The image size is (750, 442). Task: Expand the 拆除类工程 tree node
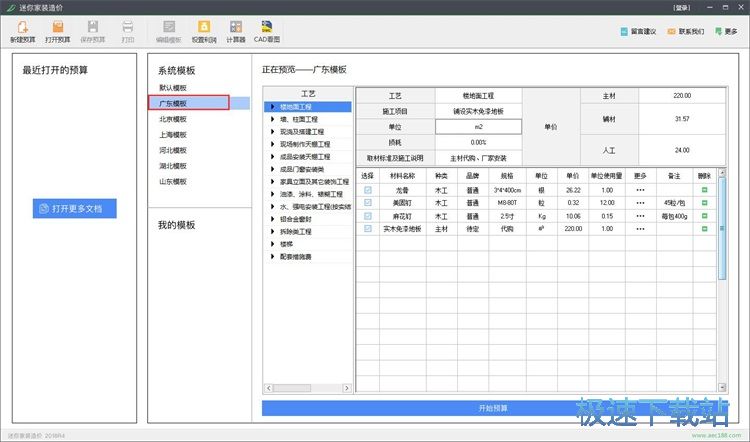coord(273,231)
